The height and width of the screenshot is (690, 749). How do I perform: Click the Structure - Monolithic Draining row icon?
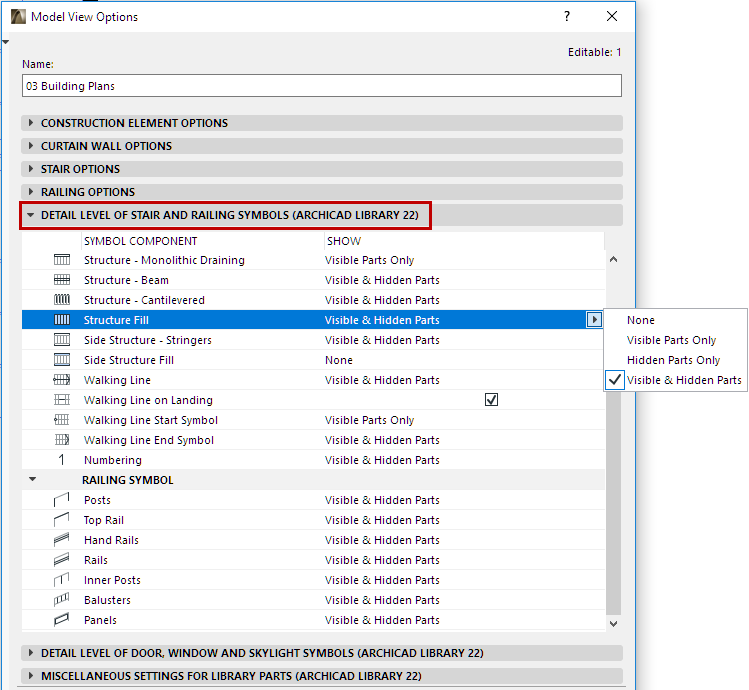click(62, 260)
